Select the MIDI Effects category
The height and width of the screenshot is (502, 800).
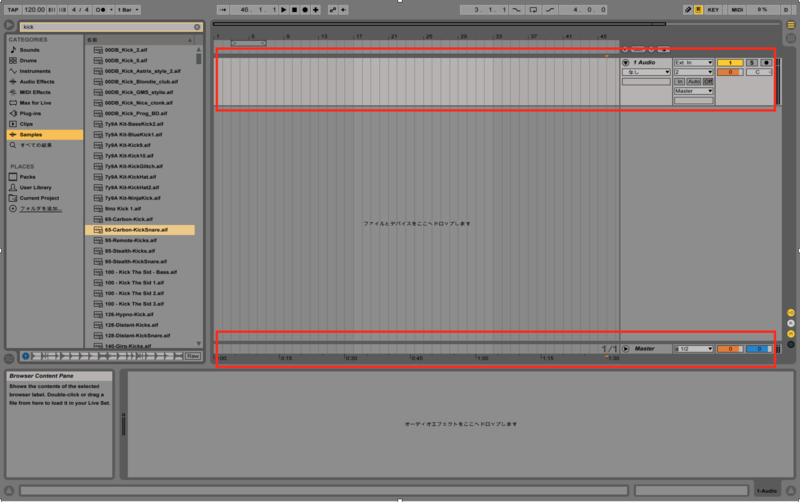[44, 92]
